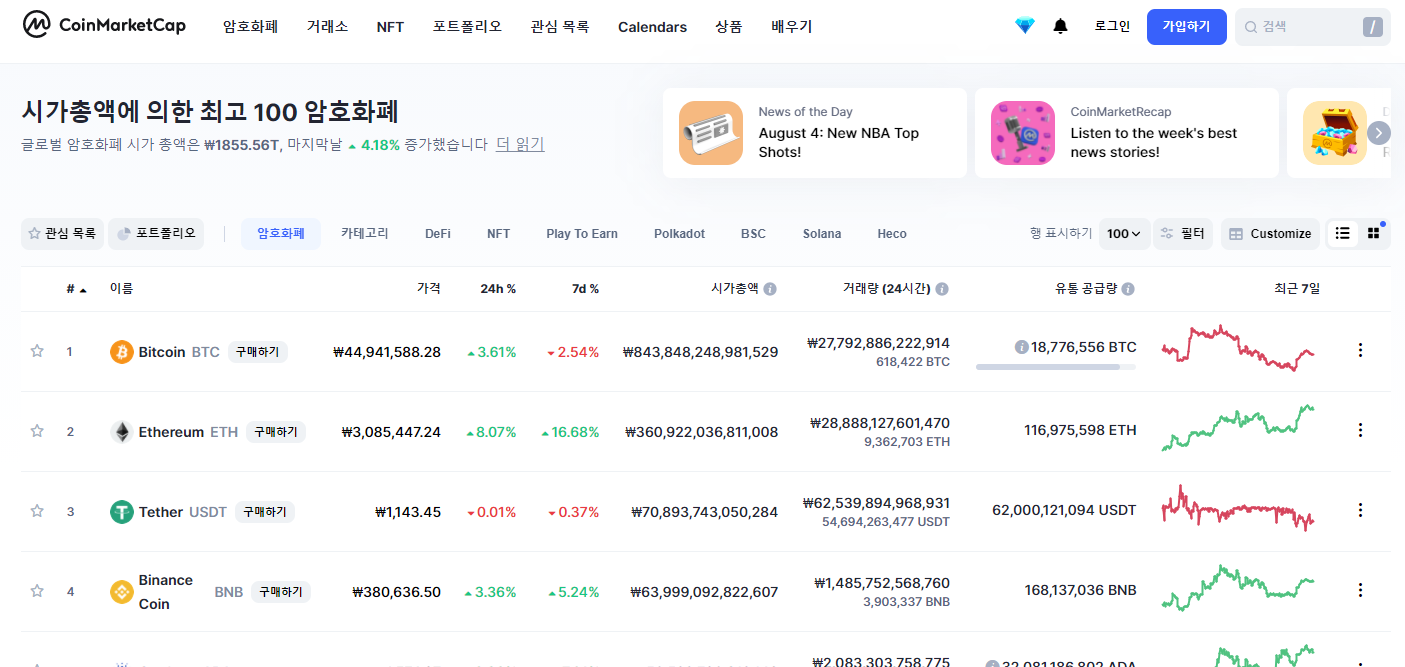1405x667 pixels.
Task: Click the 유통 공급량 info icon
Action: [x=1128, y=289]
